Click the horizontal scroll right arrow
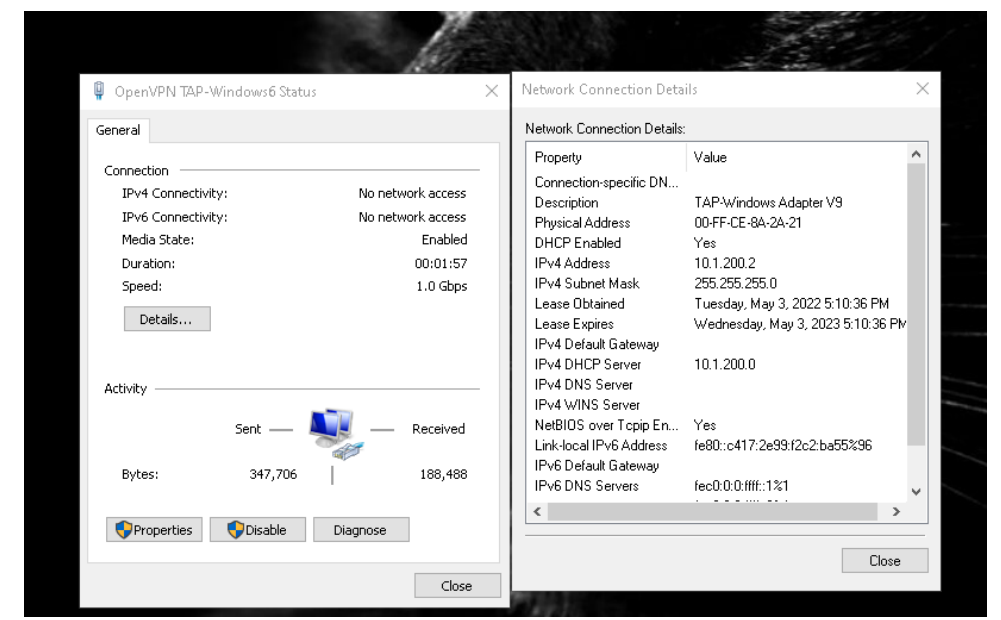The width and height of the screenshot is (1001, 620). pyautogui.click(x=896, y=511)
